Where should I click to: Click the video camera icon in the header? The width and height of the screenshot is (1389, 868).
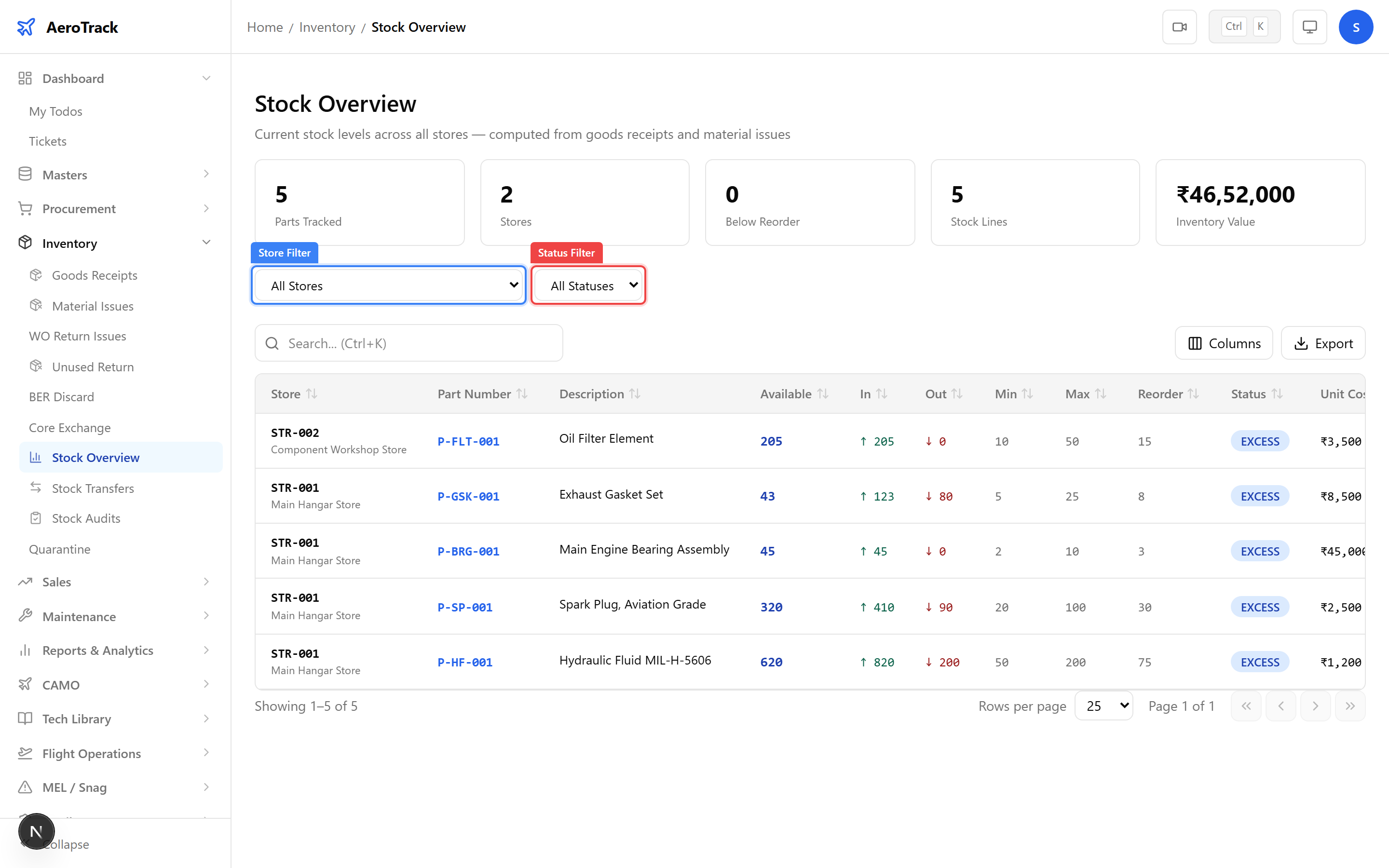click(1180, 27)
